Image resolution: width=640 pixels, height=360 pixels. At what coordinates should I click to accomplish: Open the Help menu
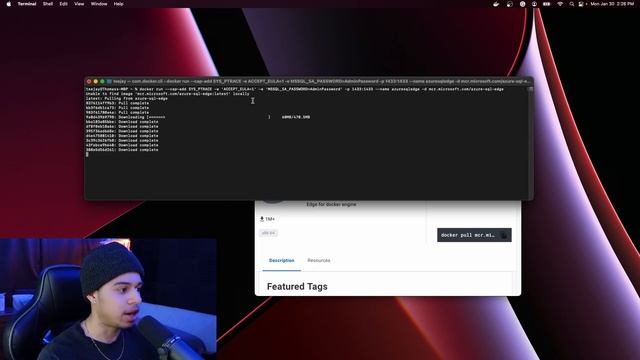(118, 4)
